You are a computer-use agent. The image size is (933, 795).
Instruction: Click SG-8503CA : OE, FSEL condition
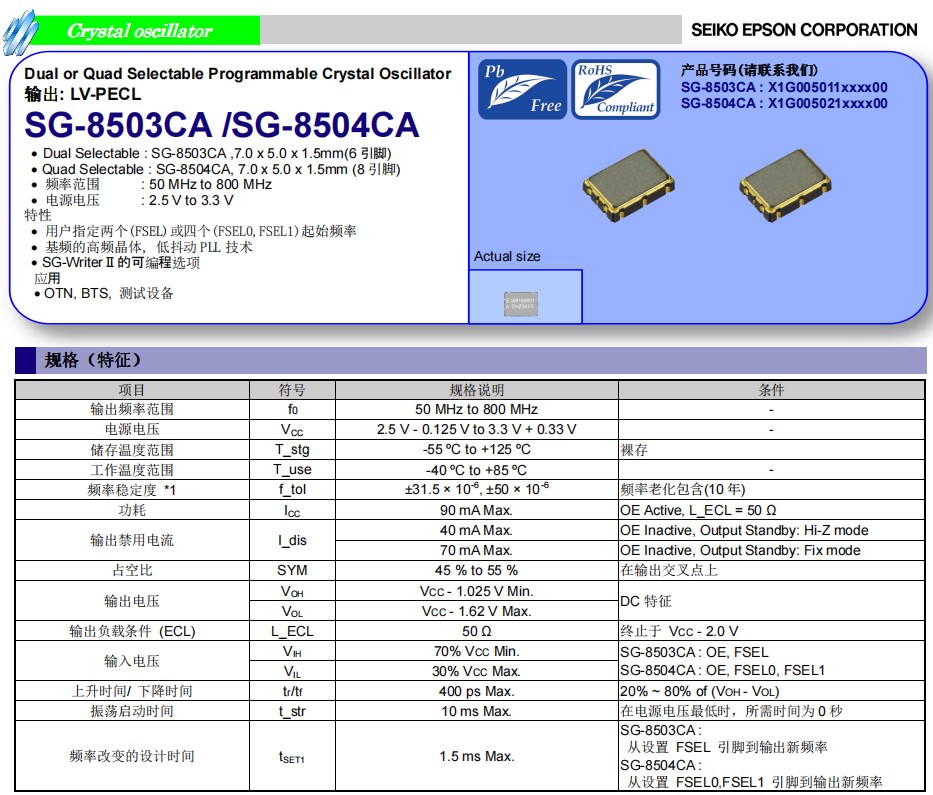pyautogui.click(x=694, y=652)
